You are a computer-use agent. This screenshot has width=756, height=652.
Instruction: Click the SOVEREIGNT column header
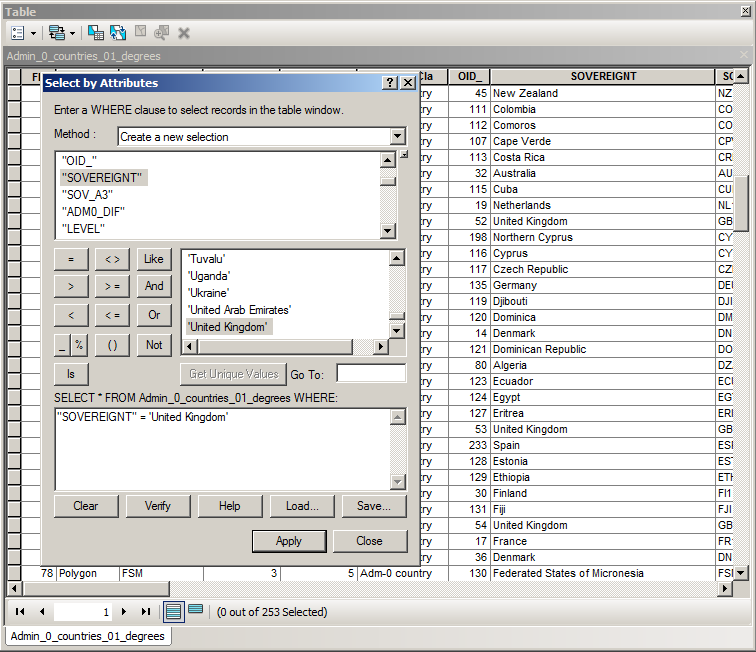[x=603, y=76]
